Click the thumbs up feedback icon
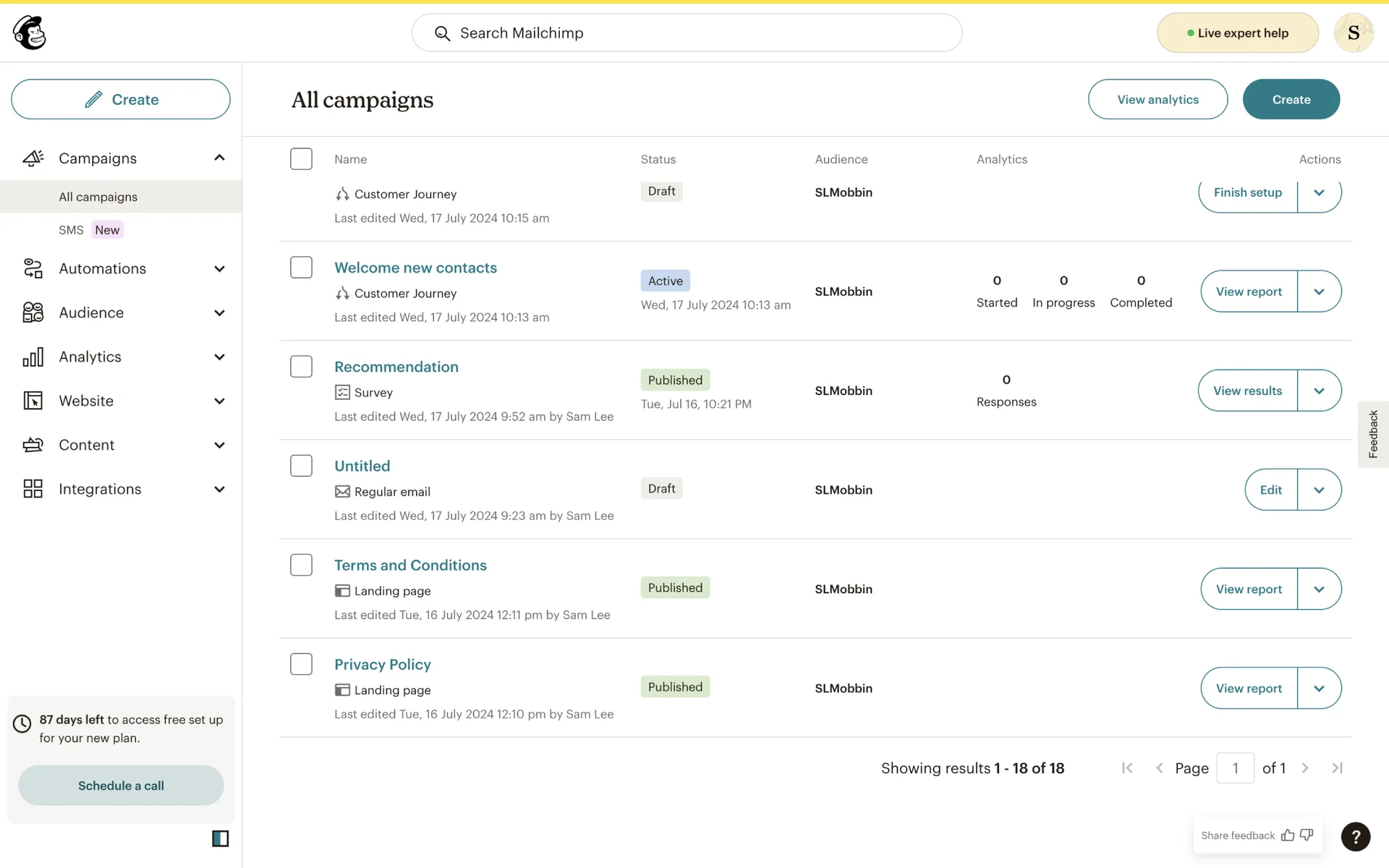Screen dimensions: 1389x868 coord(1288,835)
